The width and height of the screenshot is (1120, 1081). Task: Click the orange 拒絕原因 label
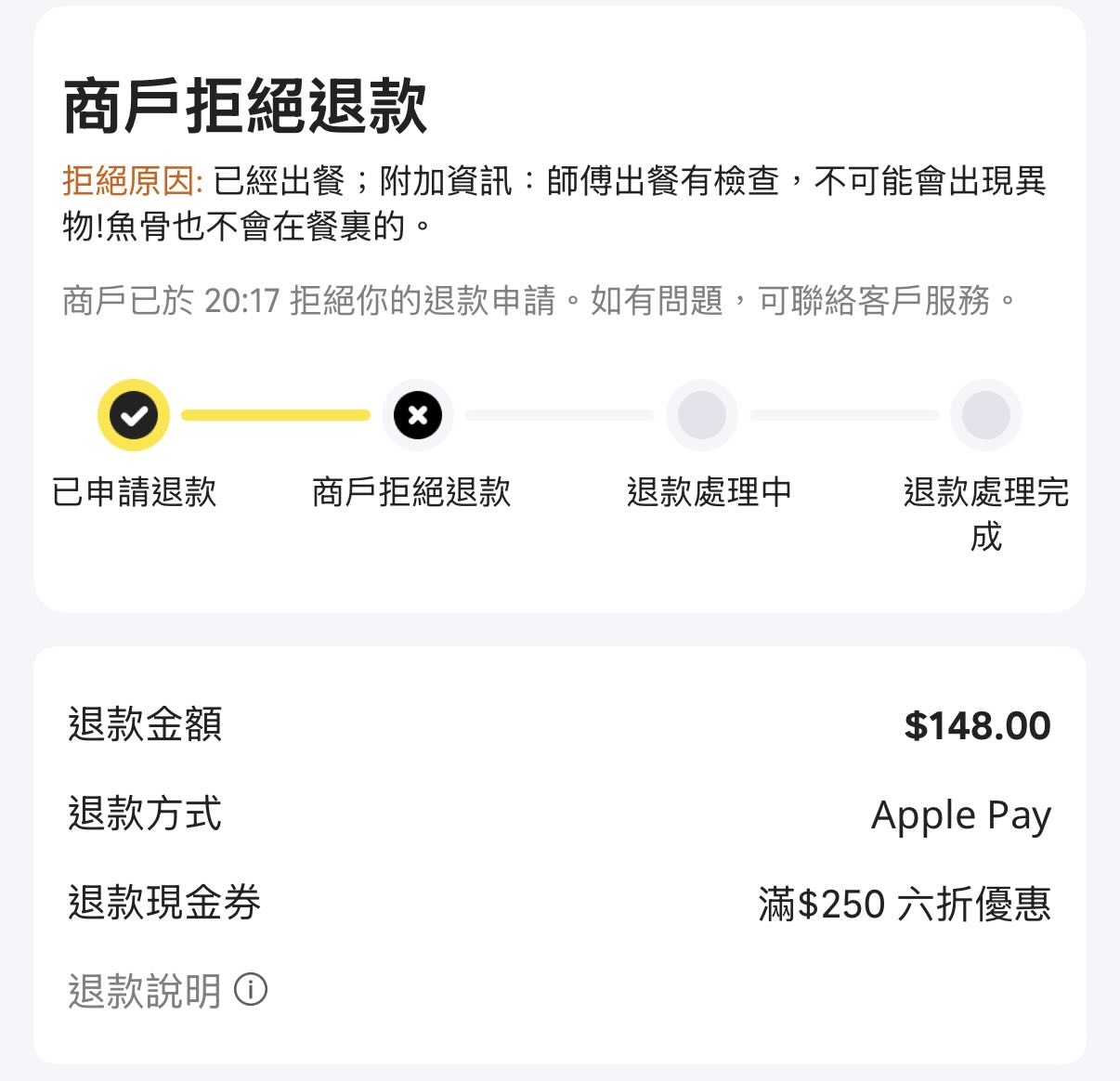132,181
